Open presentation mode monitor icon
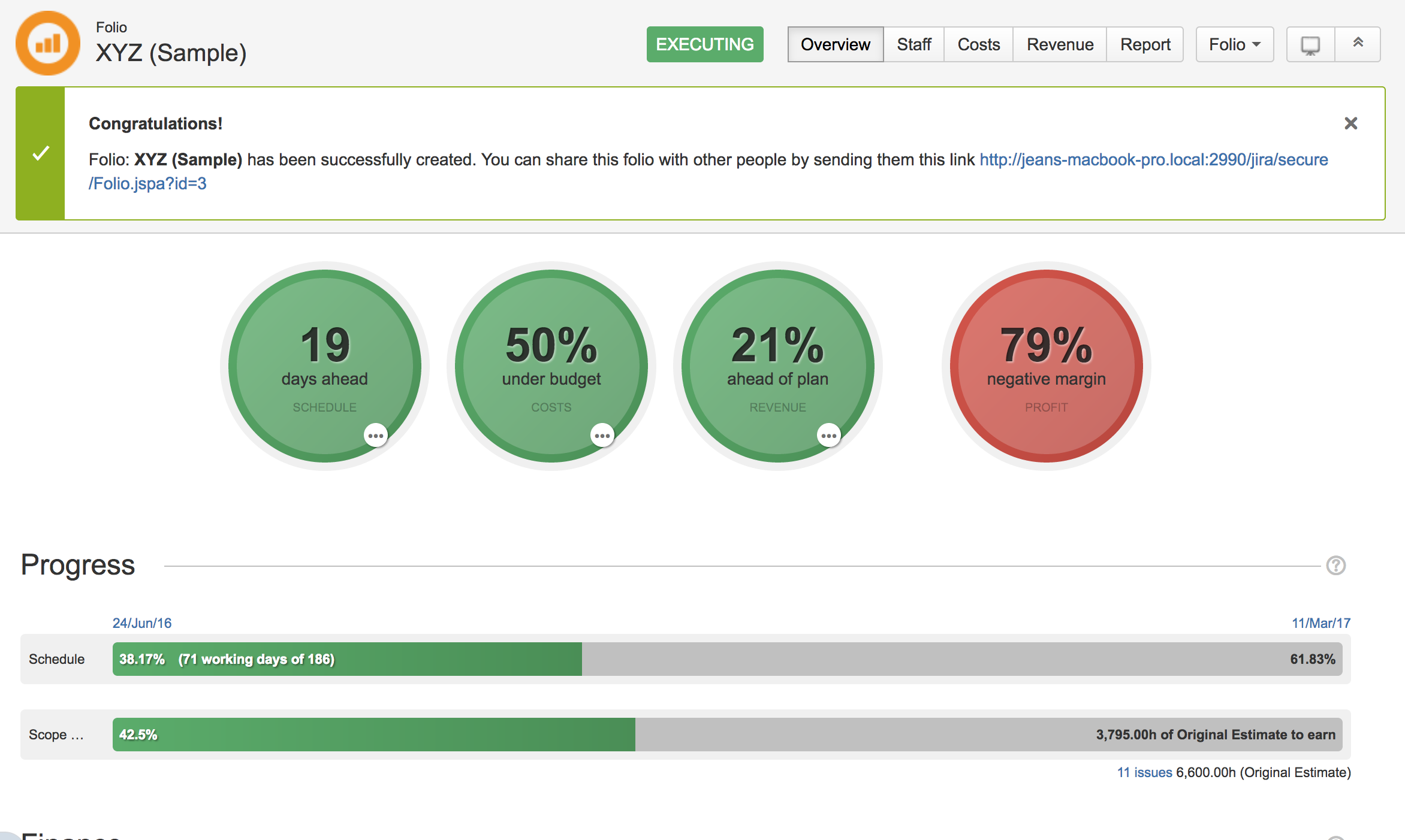The image size is (1405, 840). 1310,44
